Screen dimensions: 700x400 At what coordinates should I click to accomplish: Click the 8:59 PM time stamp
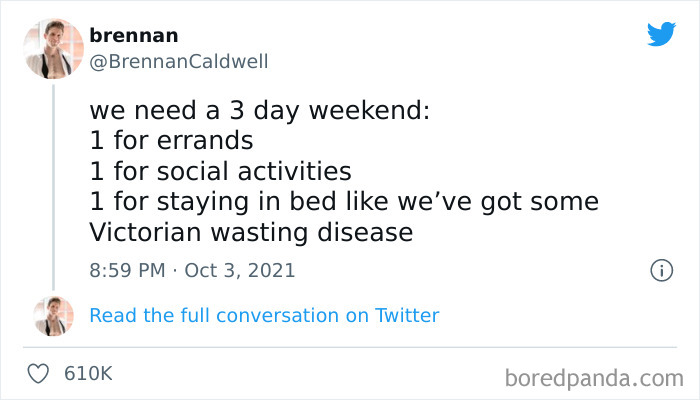(x=128, y=270)
